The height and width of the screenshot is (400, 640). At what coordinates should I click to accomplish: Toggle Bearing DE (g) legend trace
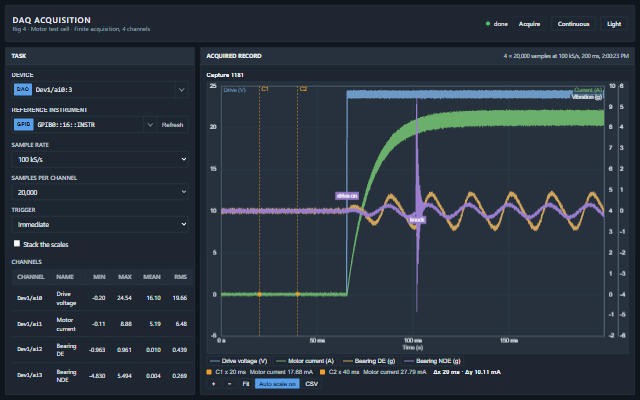tap(369, 361)
